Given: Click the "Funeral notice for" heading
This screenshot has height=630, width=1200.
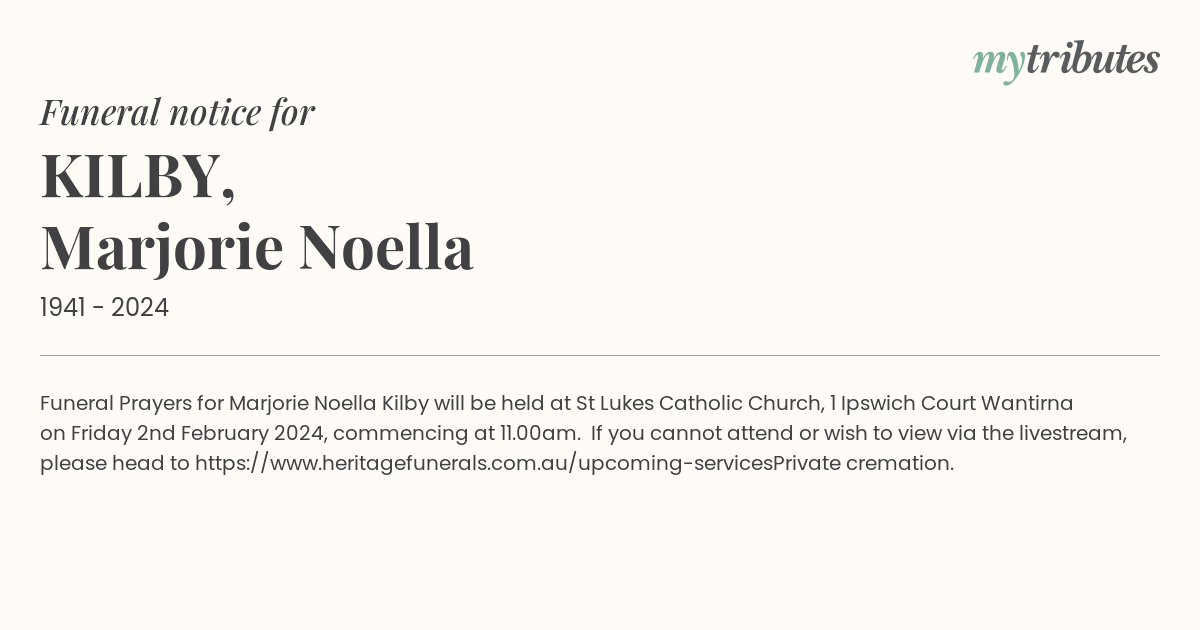Looking at the screenshot, I should pyautogui.click(x=178, y=112).
